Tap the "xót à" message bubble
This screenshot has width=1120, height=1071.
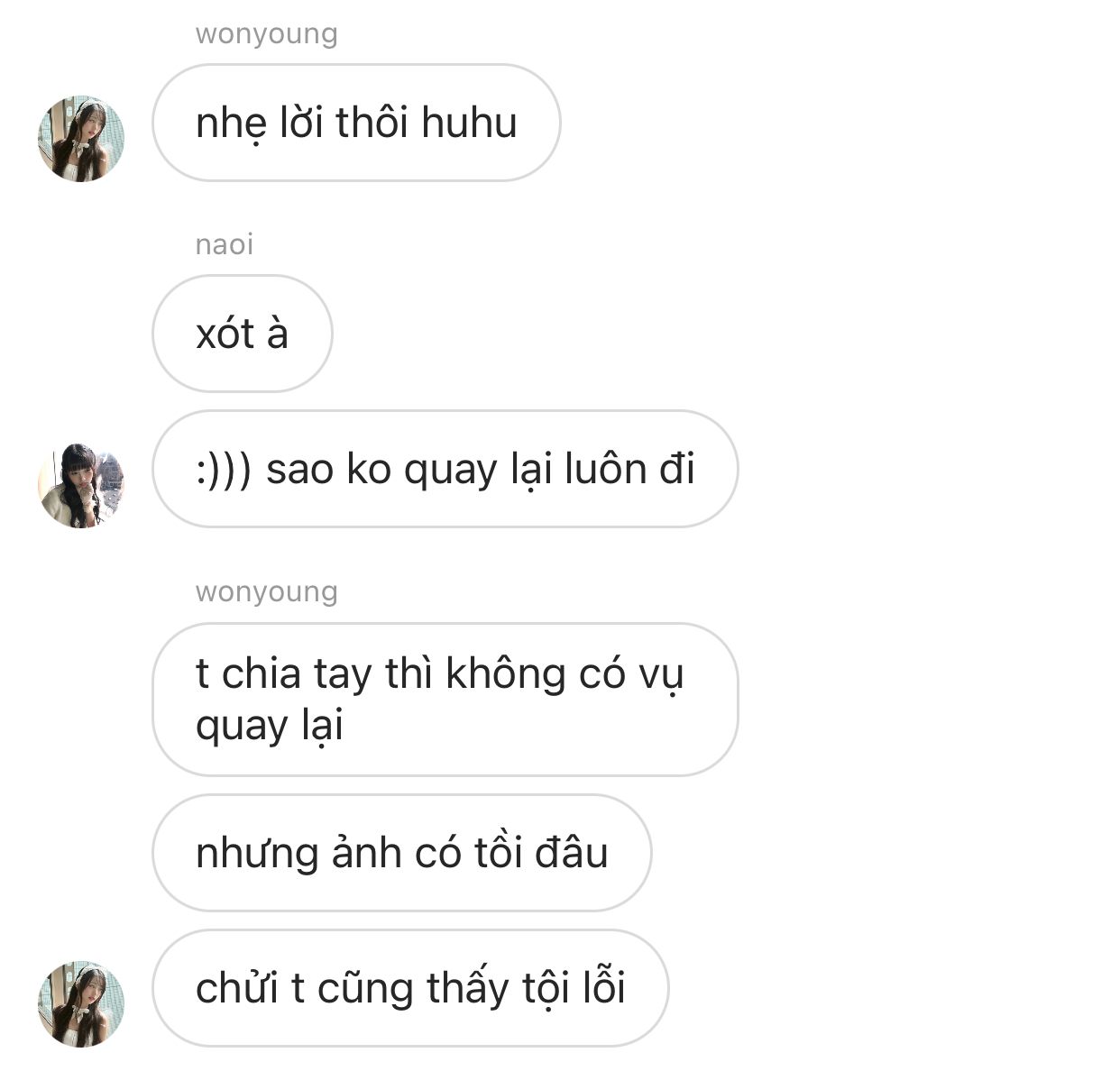(243, 334)
